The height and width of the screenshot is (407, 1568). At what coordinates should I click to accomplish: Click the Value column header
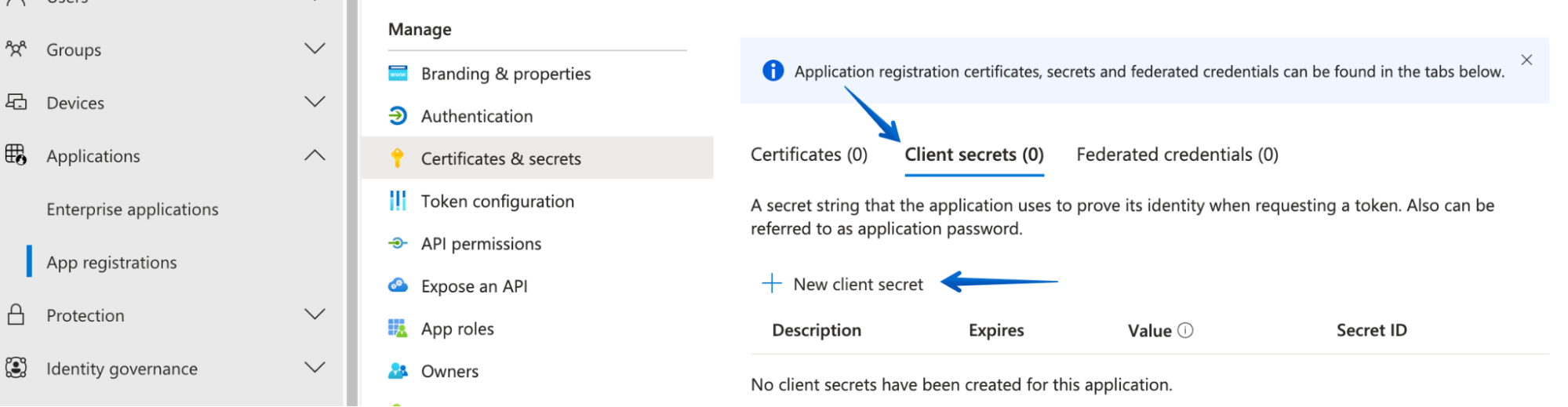[1150, 330]
